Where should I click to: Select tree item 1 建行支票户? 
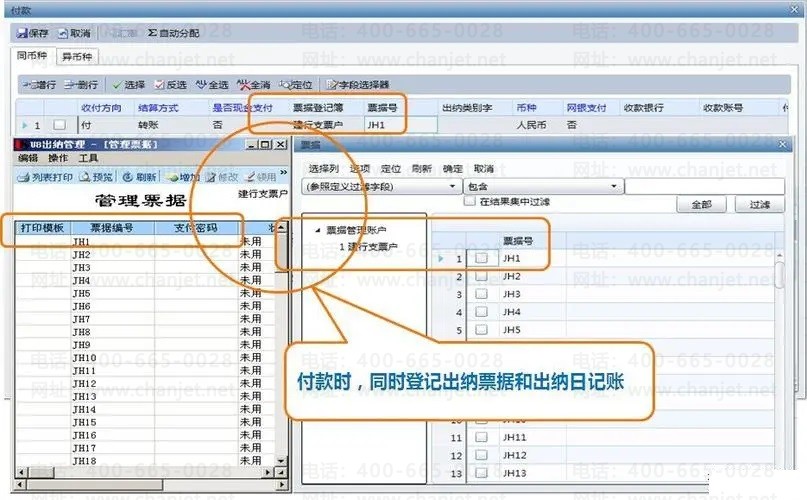tap(368, 247)
